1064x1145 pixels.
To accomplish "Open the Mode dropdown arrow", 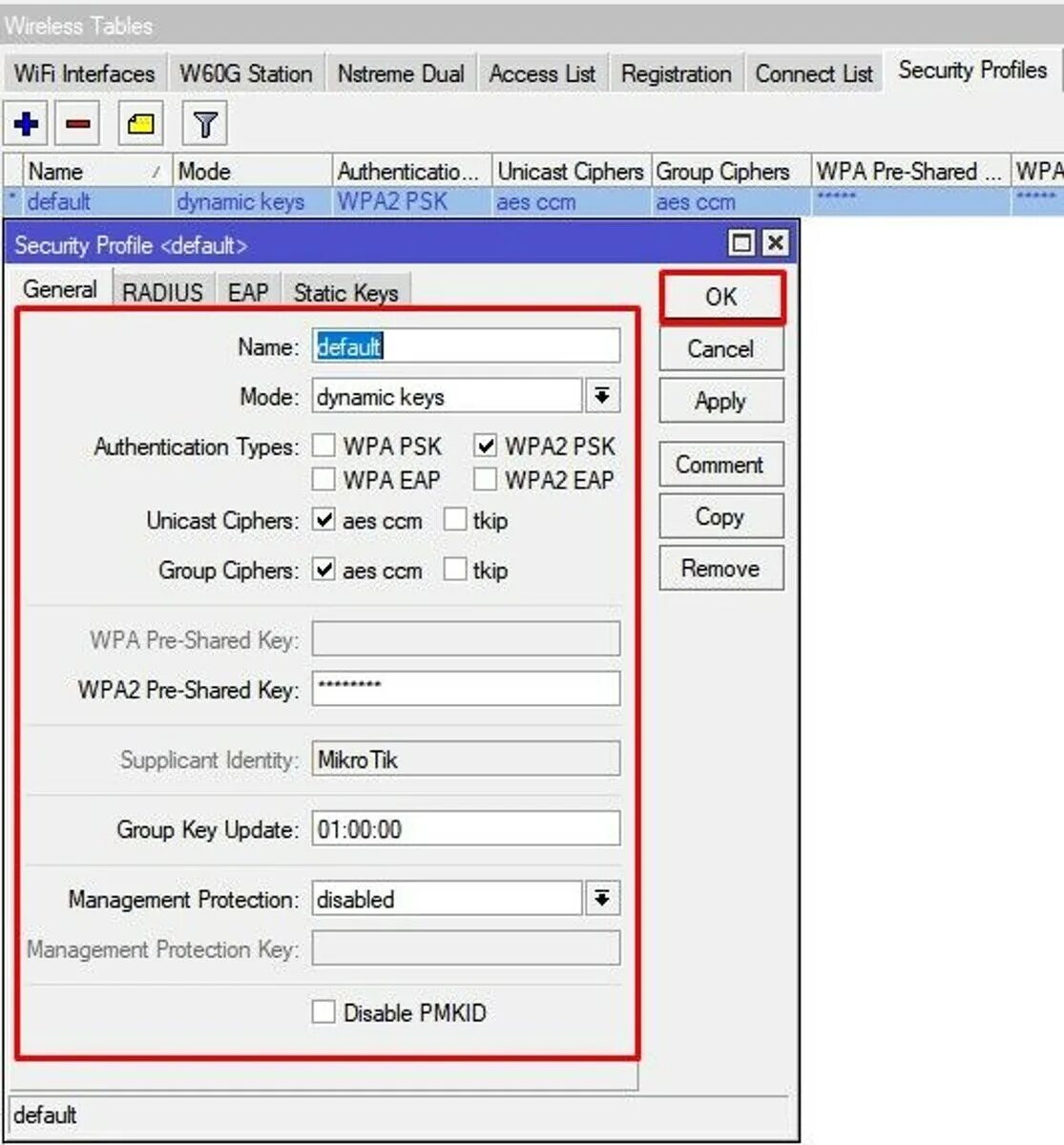I will 602,396.
